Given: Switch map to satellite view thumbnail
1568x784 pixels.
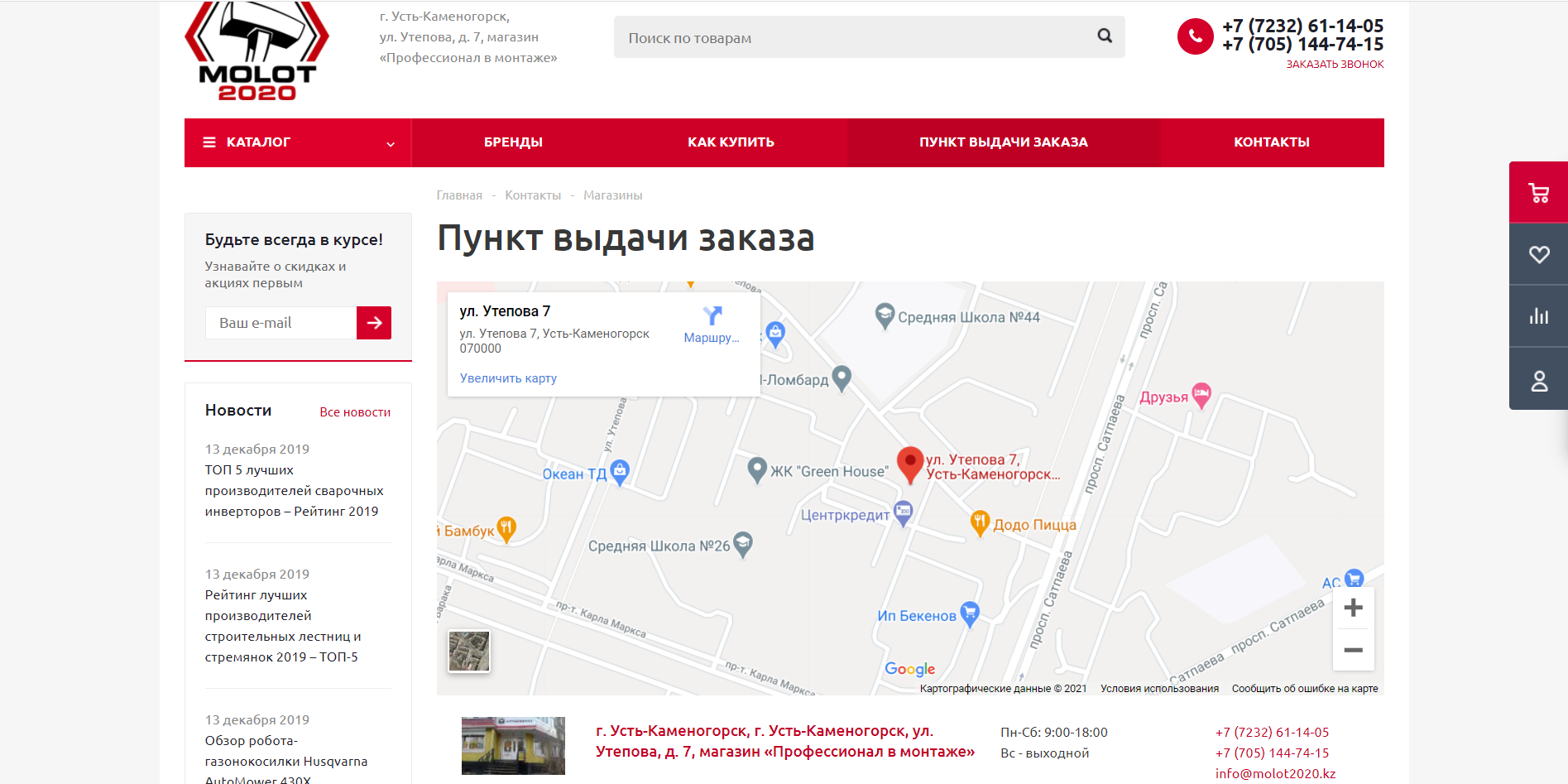Looking at the screenshot, I should (469, 651).
